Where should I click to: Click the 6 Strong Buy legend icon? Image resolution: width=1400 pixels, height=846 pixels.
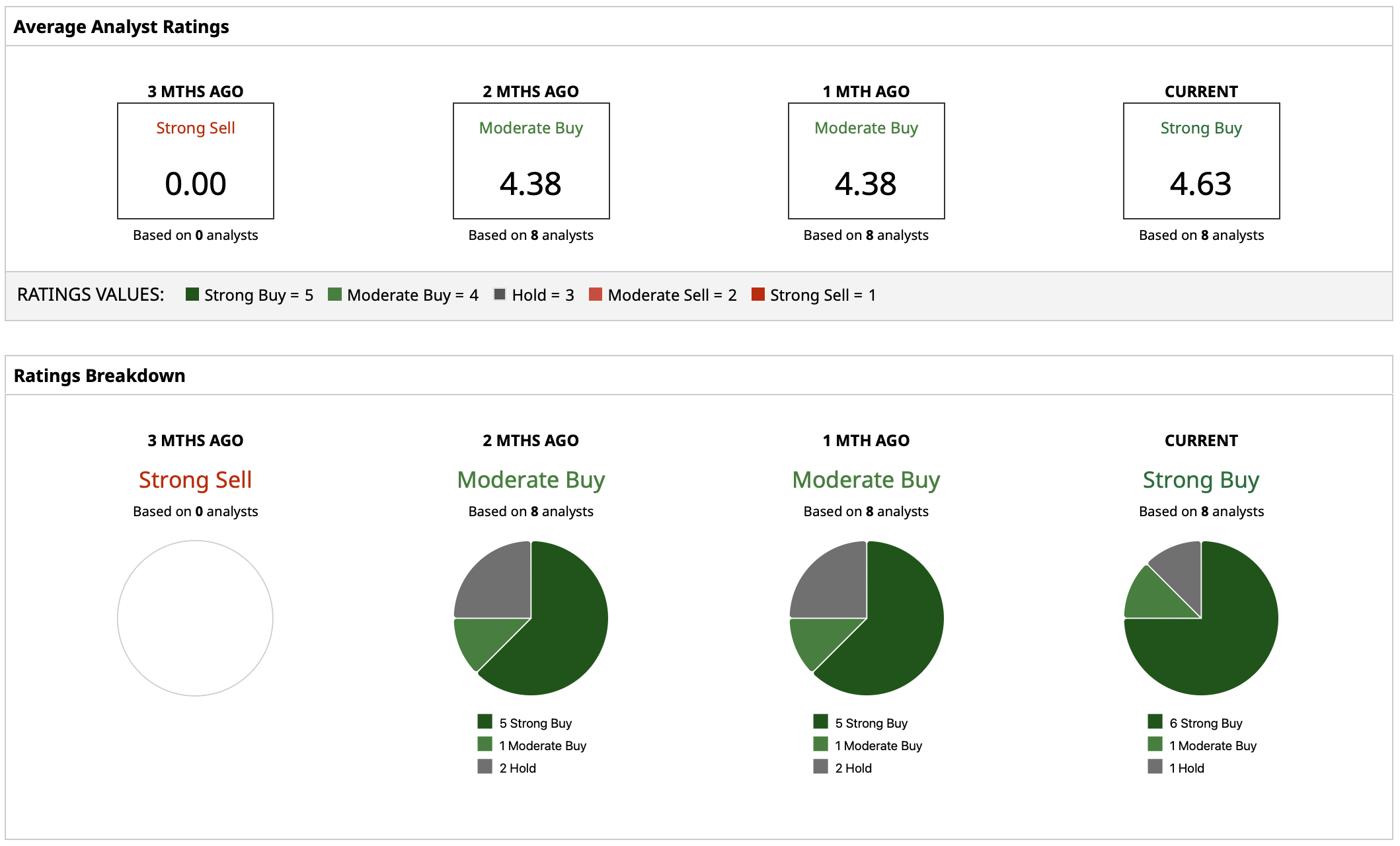(1155, 721)
